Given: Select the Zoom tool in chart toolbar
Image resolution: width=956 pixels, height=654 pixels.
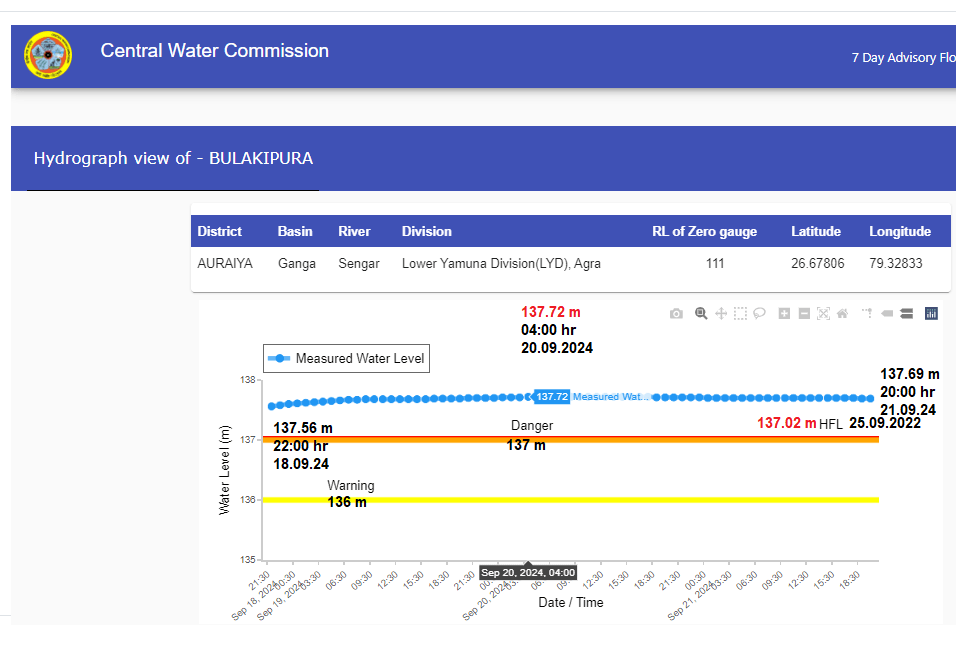Looking at the screenshot, I should coord(701,314).
